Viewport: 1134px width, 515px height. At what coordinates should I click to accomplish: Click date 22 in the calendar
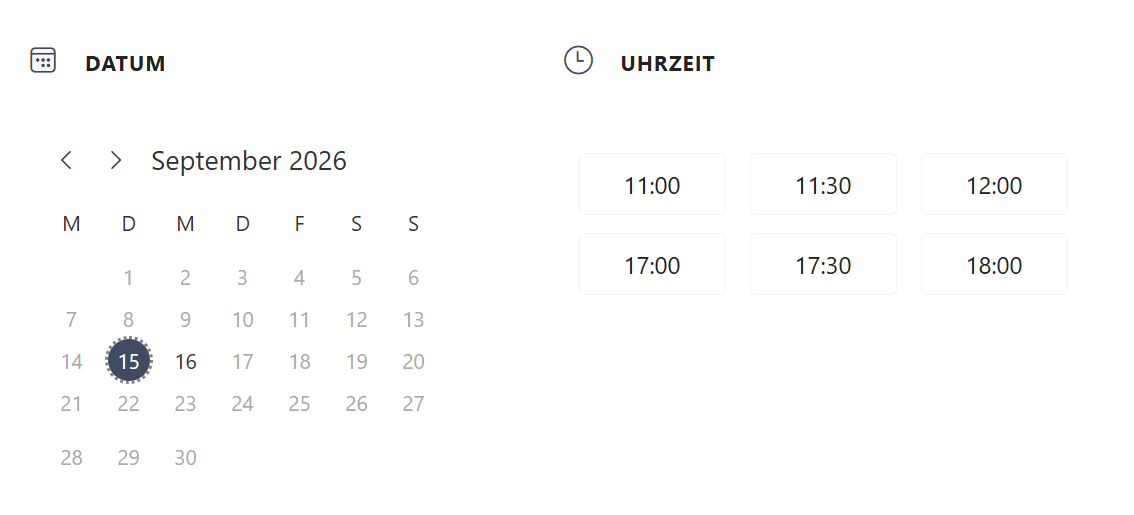pos(129,404)
